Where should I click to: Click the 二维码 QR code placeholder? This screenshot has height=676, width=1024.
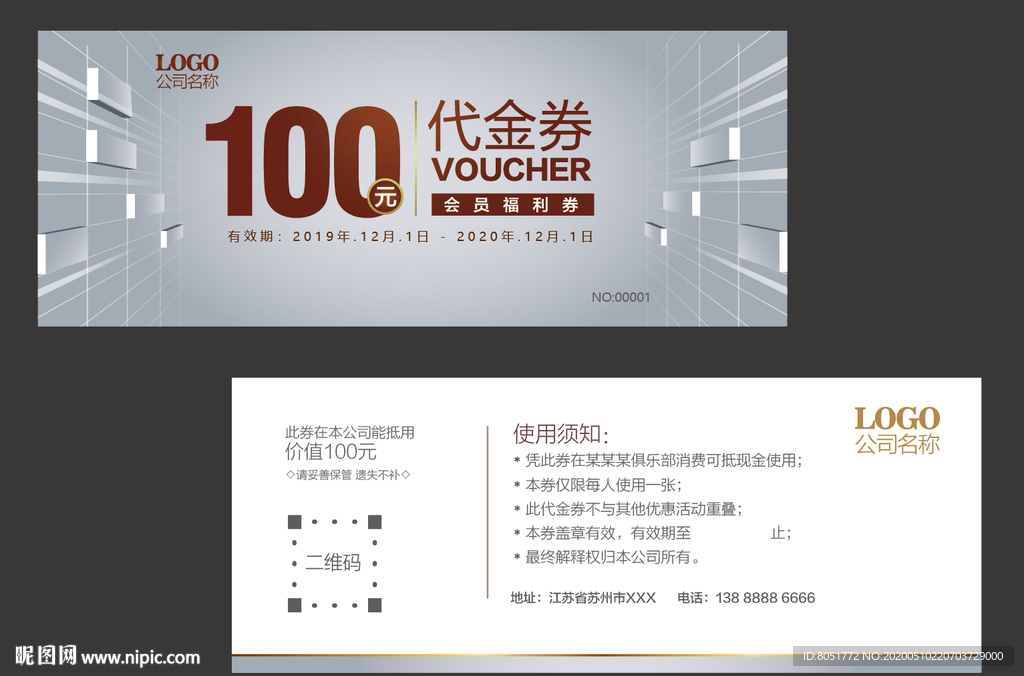click(334, 563)
